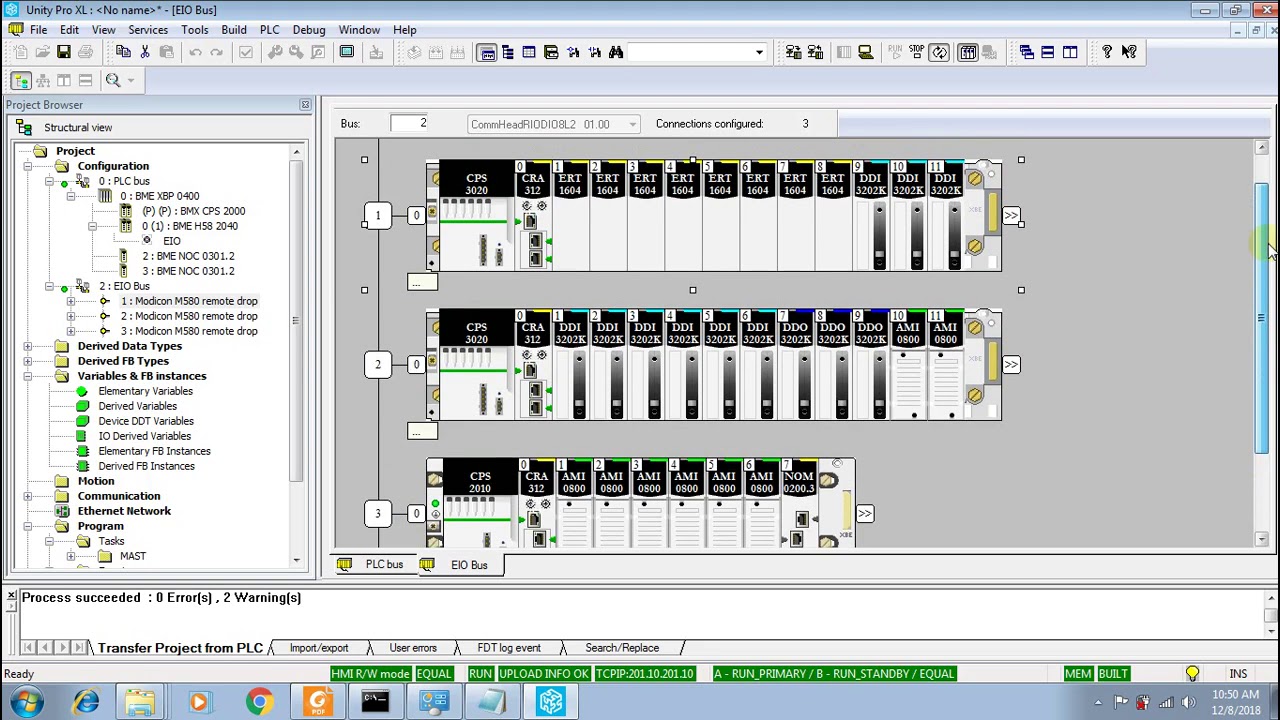Click the Open project toolbar icon
Screen dimensions: 1280x720
click(42, 52)
